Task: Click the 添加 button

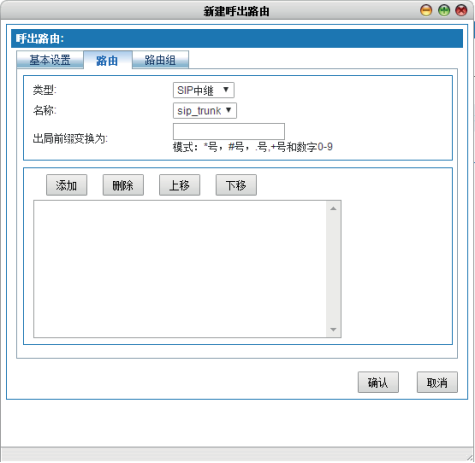Action: point(66,185)
